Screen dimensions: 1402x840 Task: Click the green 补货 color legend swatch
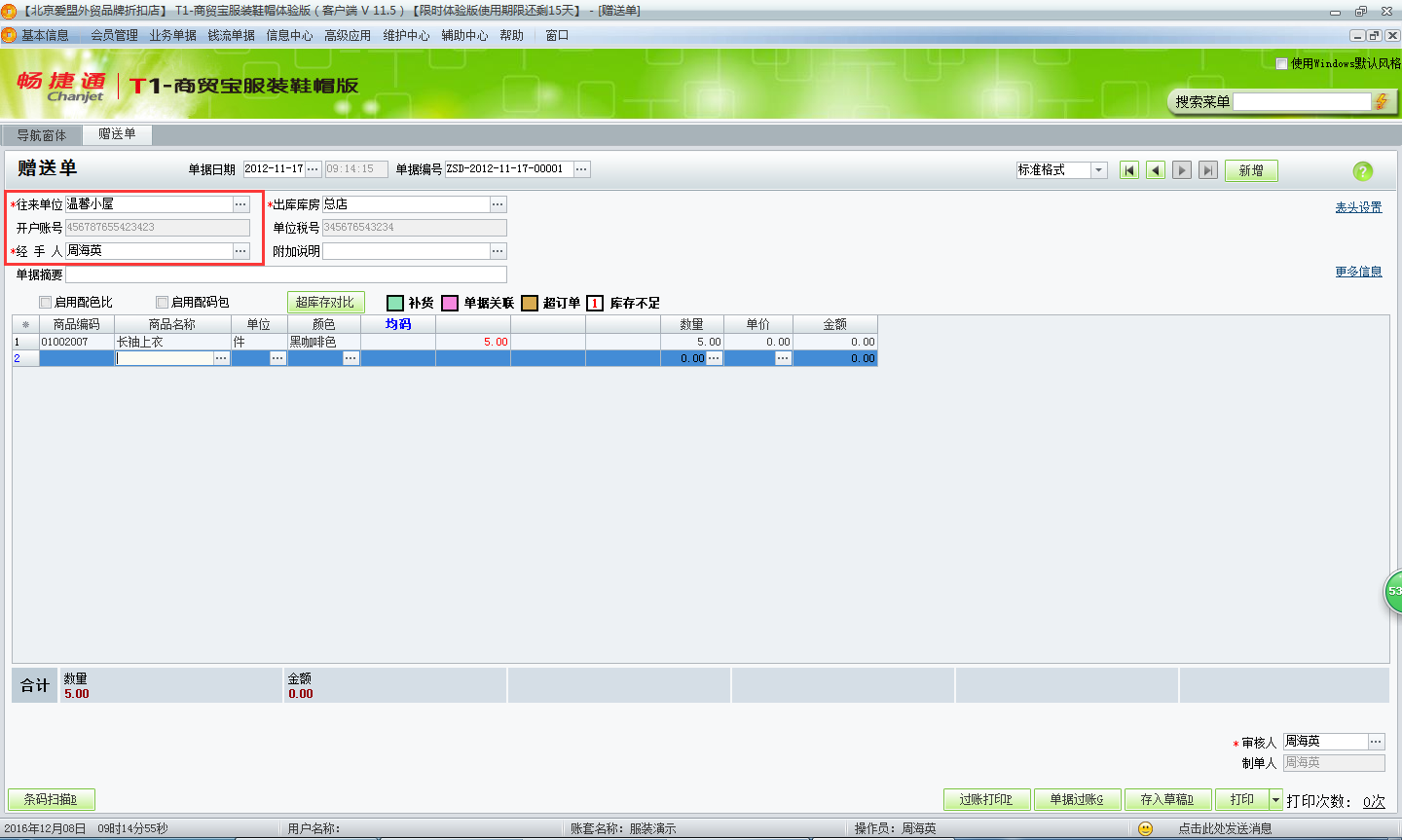(395, 304)
